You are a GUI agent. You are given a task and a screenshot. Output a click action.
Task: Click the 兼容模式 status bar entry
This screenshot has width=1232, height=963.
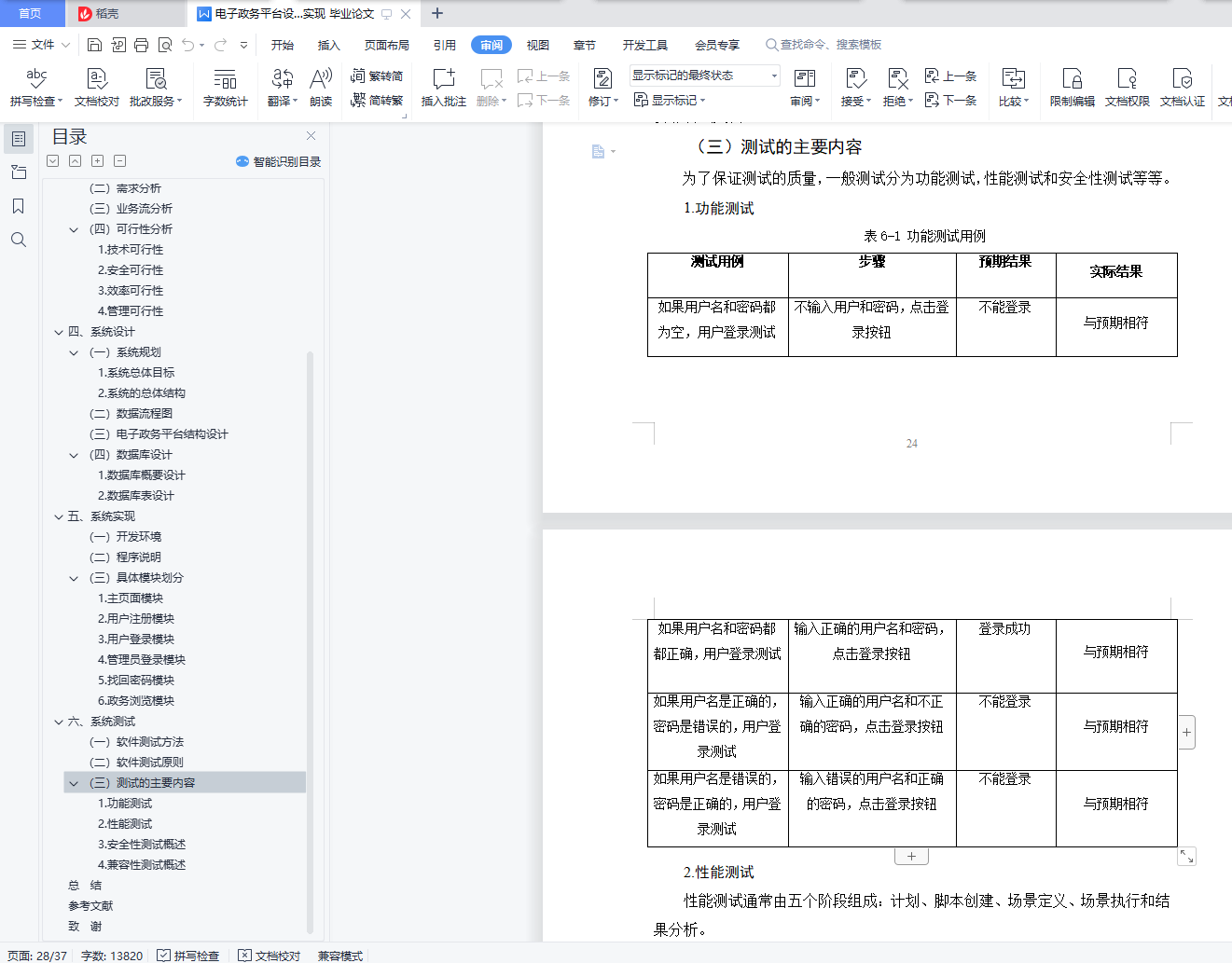[x=340, y=956]
